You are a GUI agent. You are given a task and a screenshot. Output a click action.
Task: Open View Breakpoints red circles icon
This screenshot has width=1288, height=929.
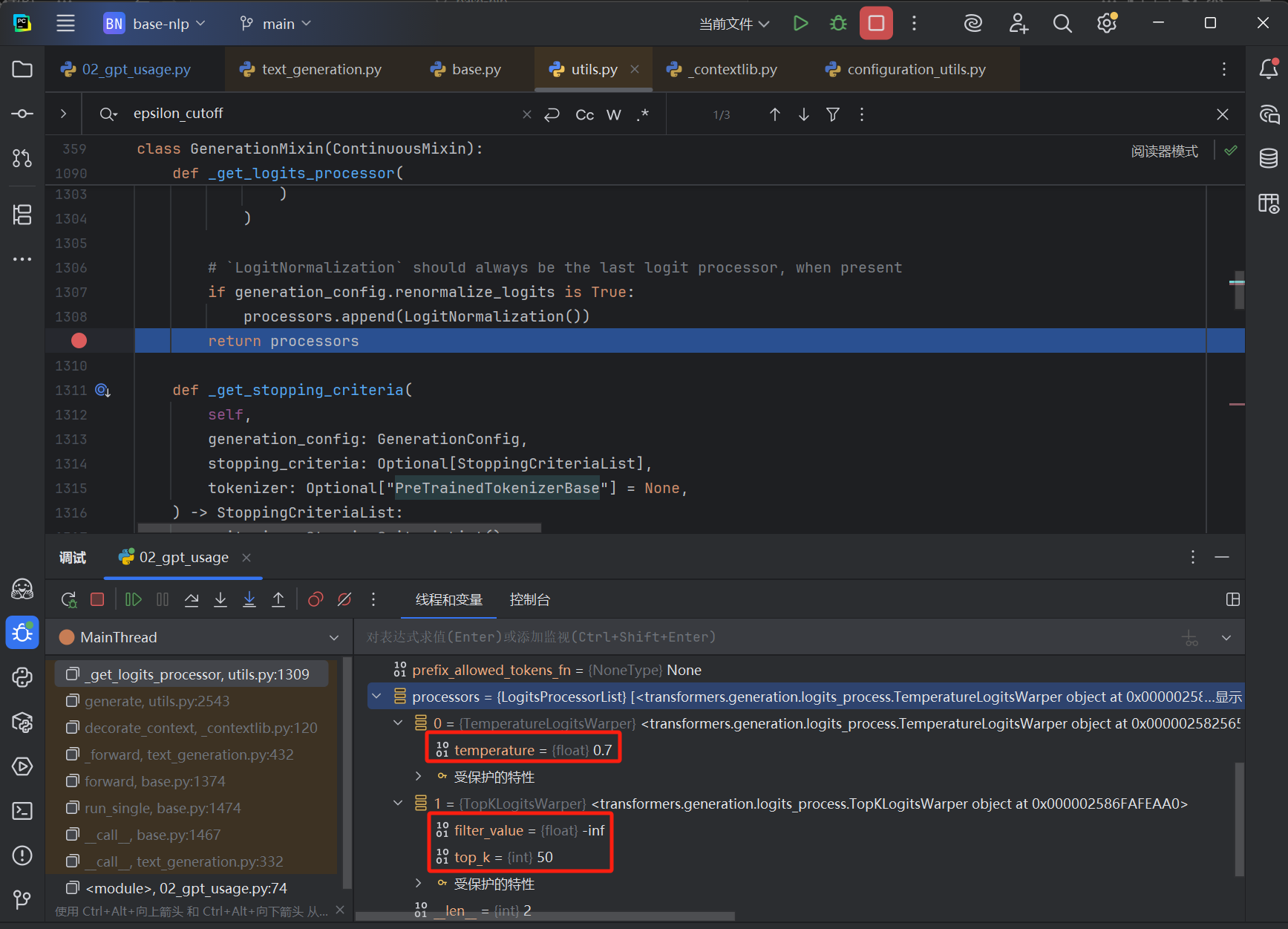(316, 599)
